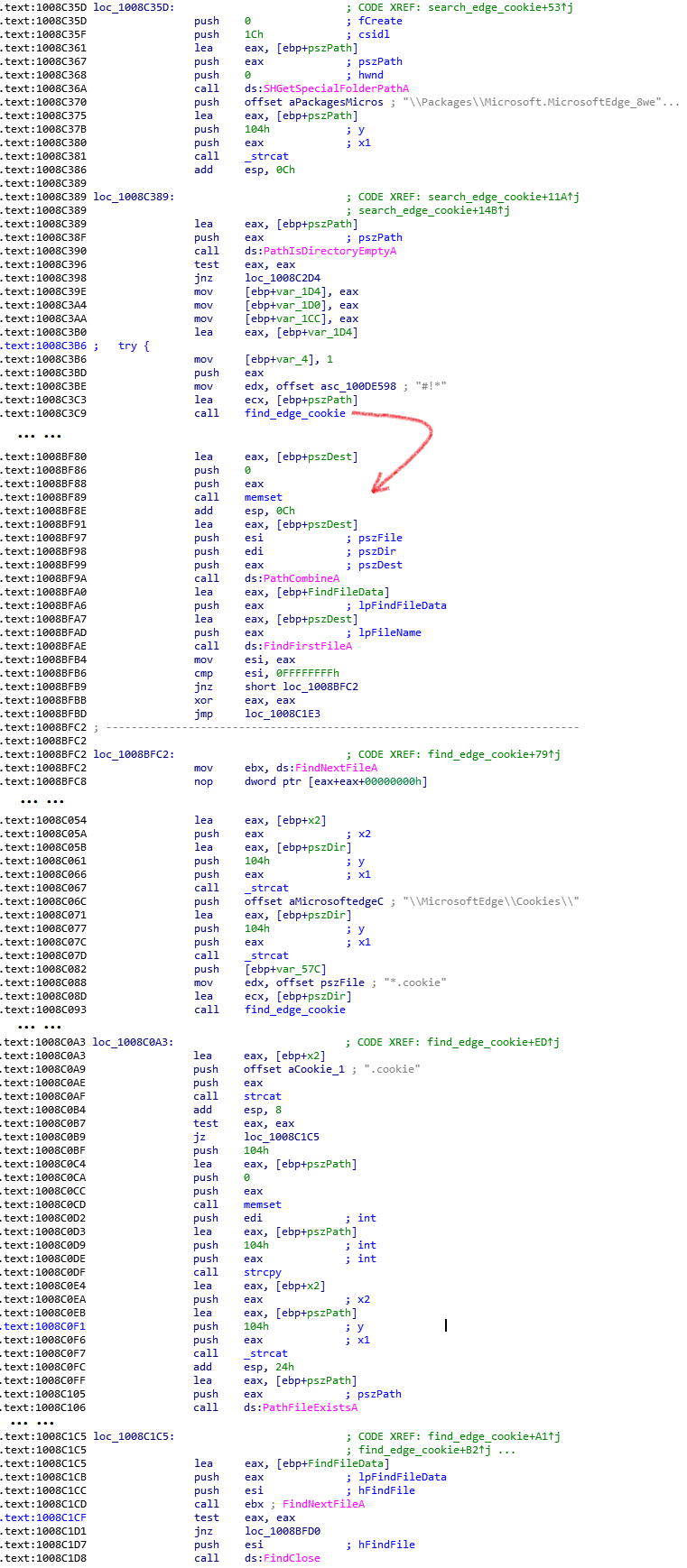The image size is (687, 1568).
Task: Open the find_edge_cookie+79 code xref
Action: (x=494, y=754)
